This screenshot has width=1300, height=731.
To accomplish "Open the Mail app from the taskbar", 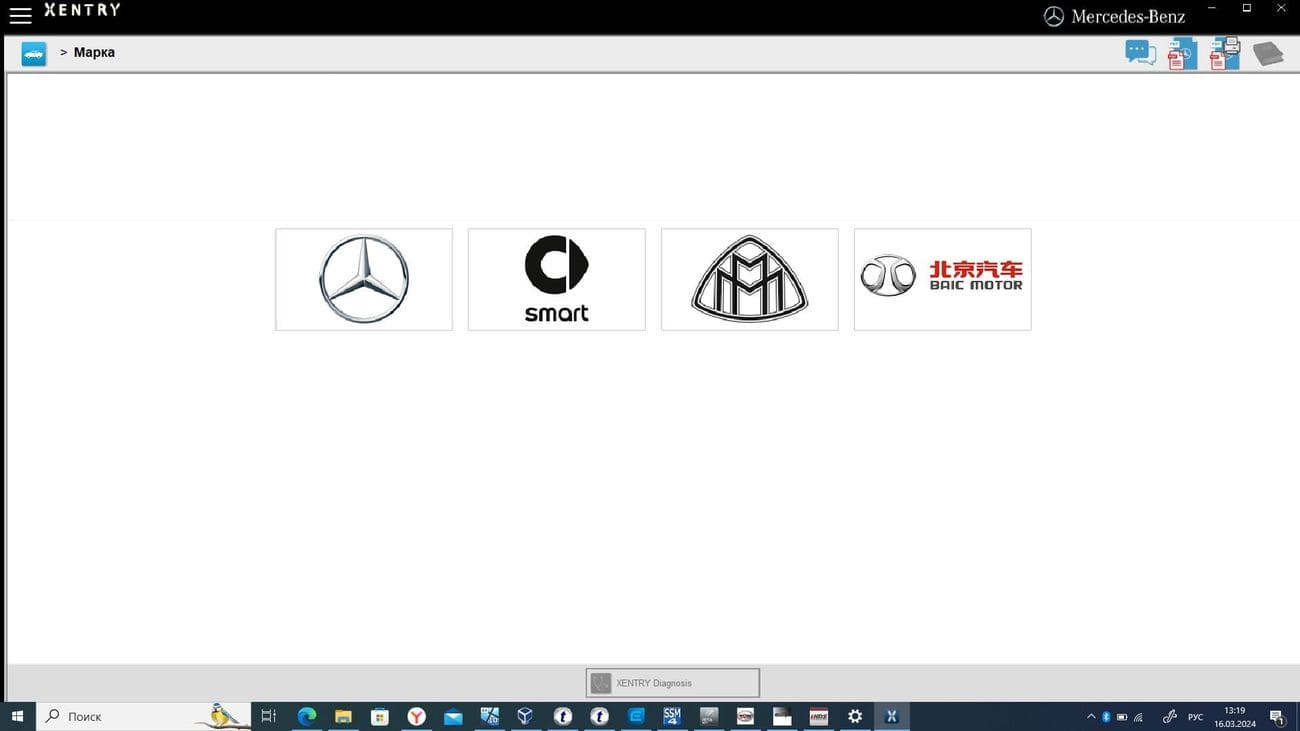I will [453, 716].
